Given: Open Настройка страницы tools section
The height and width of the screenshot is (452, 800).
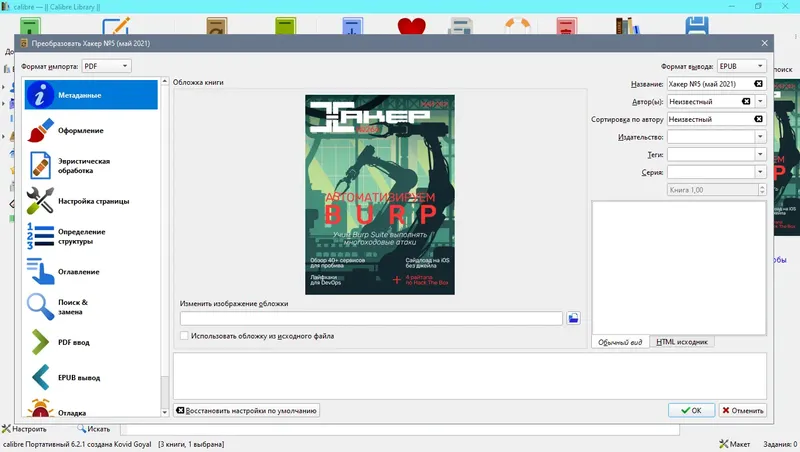Looking at the screenshot, I should (91, 201).
